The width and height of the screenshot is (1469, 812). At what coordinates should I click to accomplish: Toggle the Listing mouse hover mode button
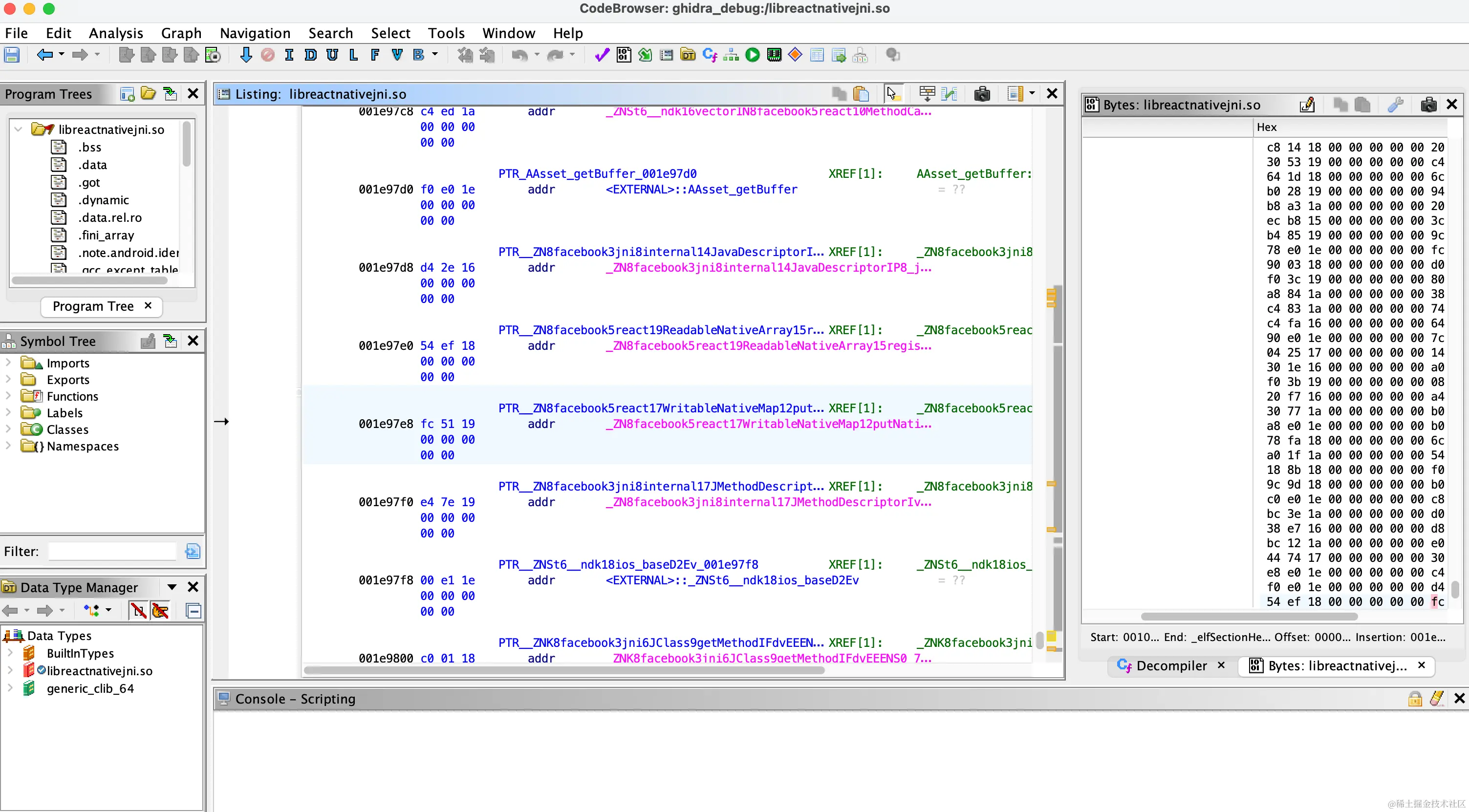[x=893, y=94]
